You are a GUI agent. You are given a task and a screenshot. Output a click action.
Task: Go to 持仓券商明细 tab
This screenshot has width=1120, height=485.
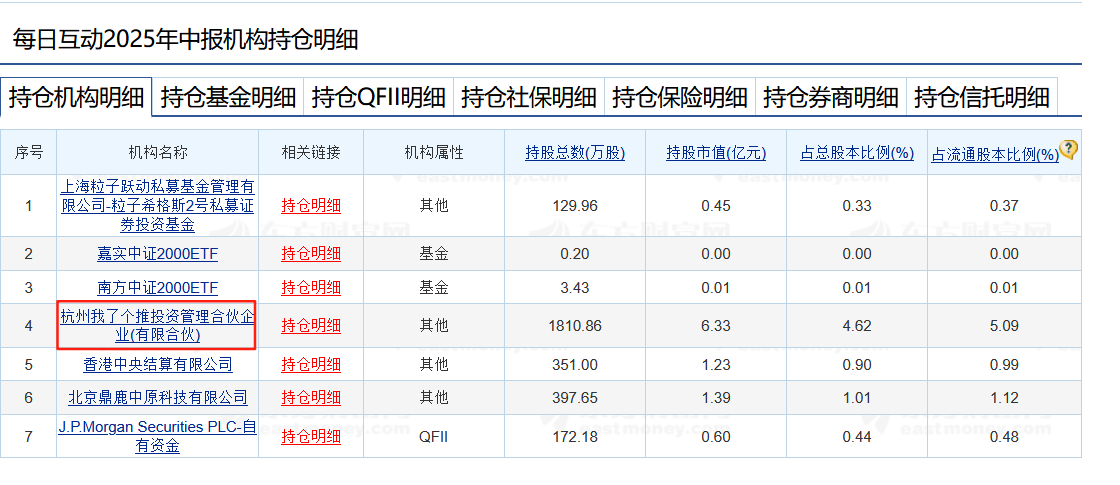tap(831, 97)
